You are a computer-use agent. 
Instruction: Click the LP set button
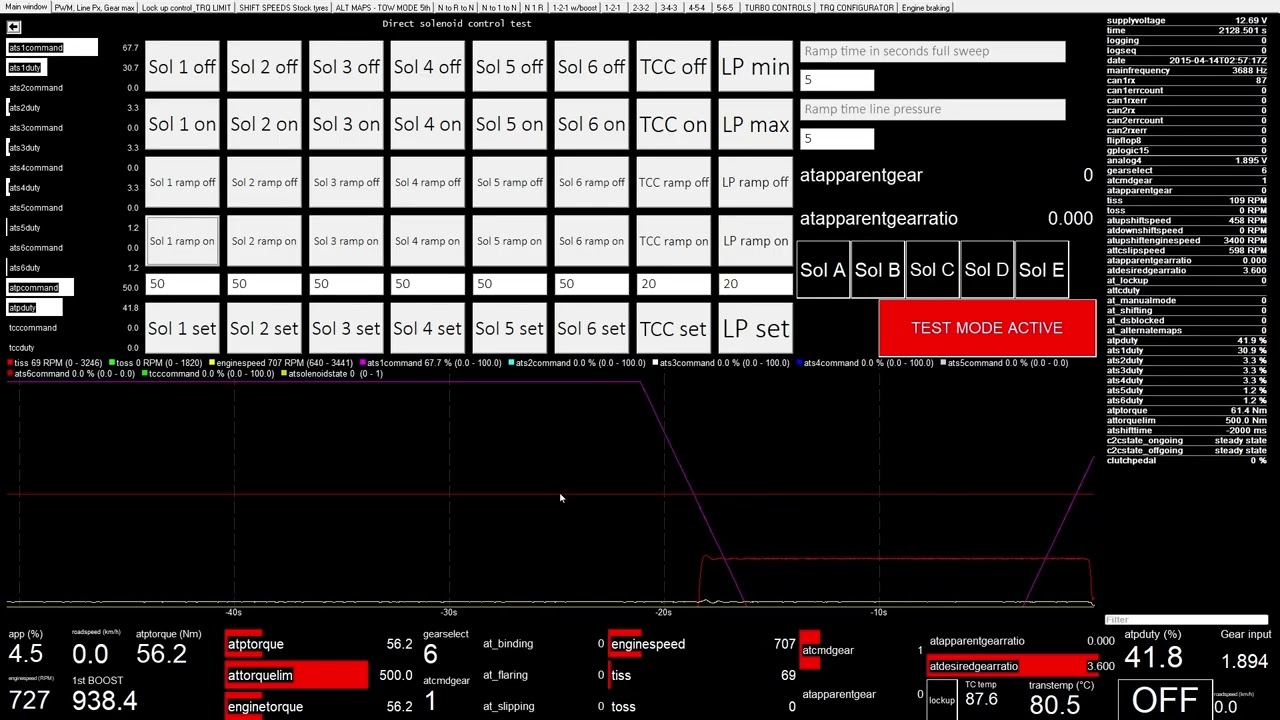click(755, 329)
